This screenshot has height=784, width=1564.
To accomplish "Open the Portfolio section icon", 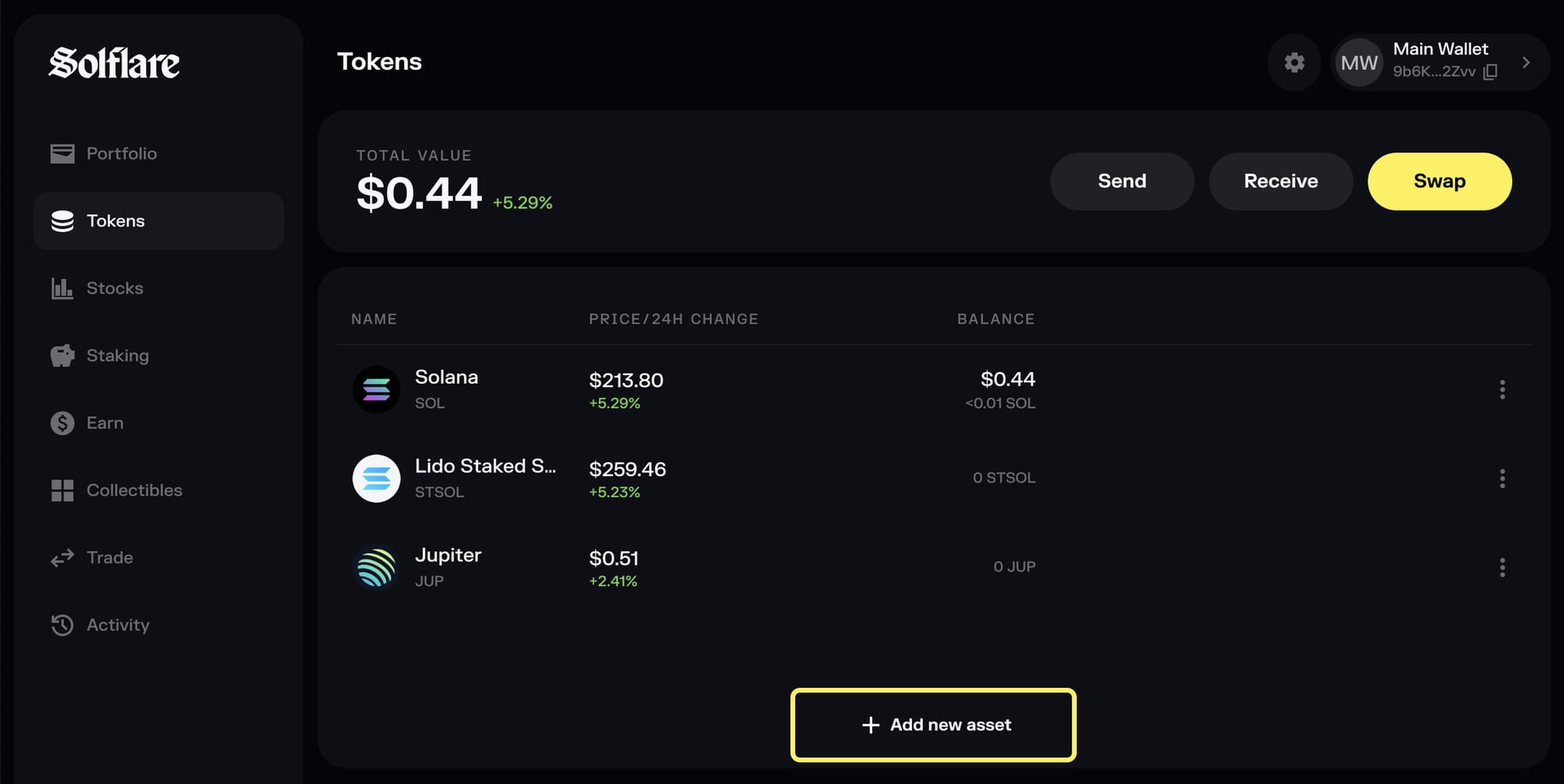I will [63, 153].
